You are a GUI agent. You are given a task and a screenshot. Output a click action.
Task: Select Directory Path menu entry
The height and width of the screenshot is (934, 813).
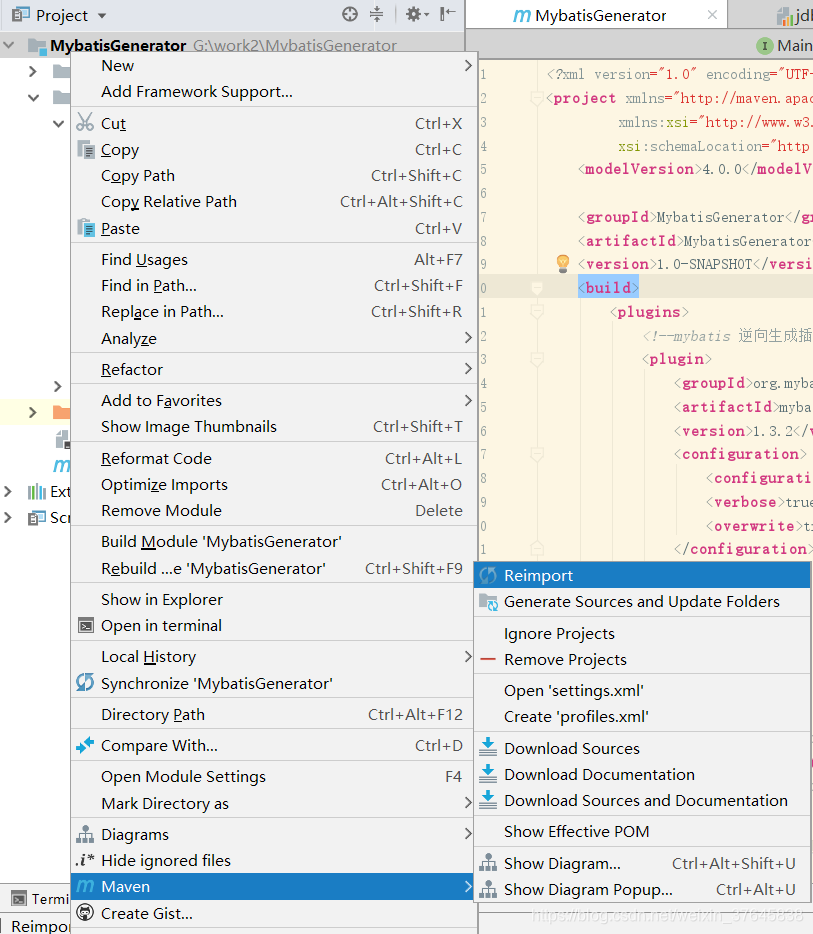pos(274,714)
